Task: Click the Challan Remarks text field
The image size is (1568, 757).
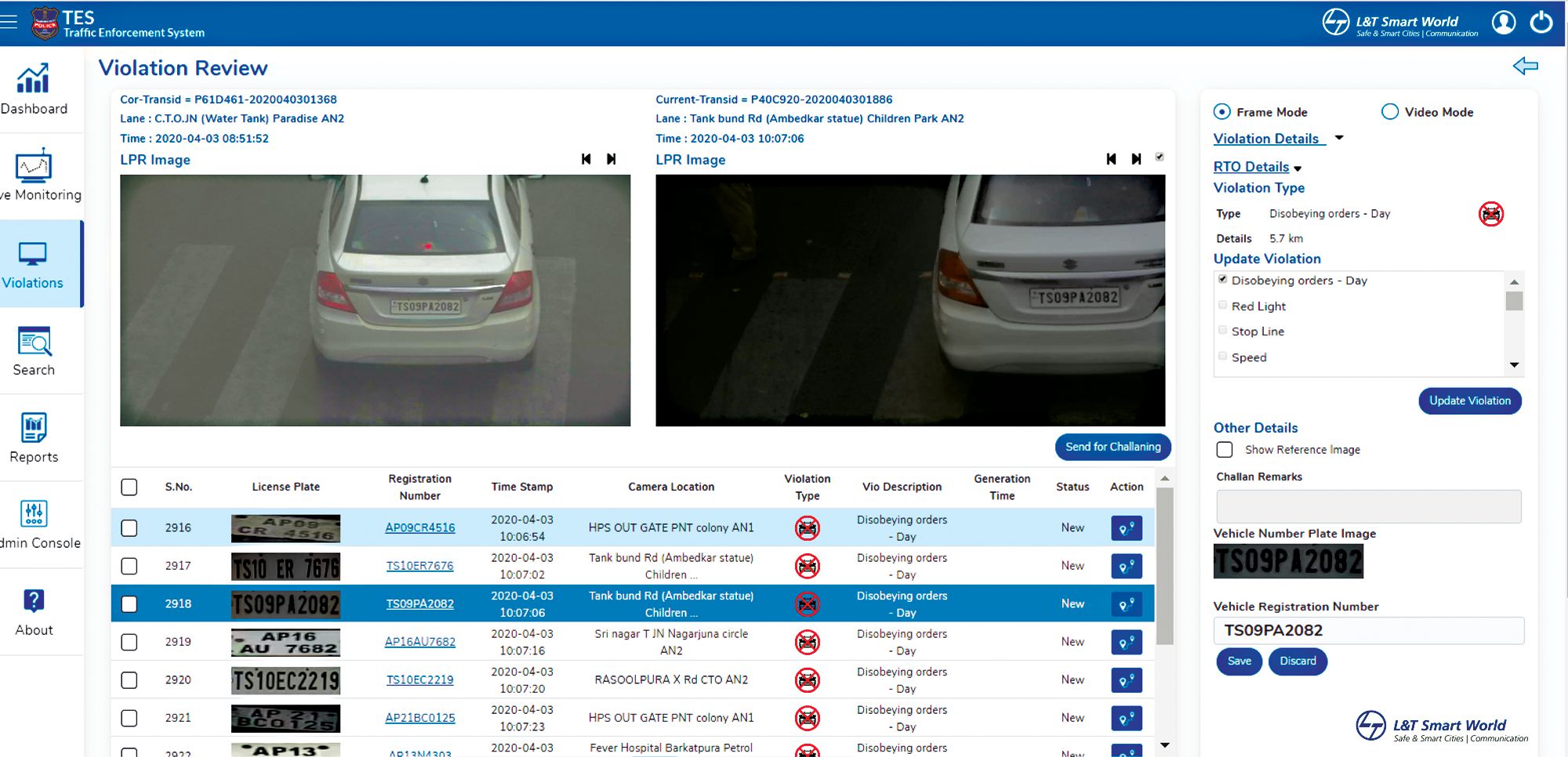Action: pos(1368,506)
